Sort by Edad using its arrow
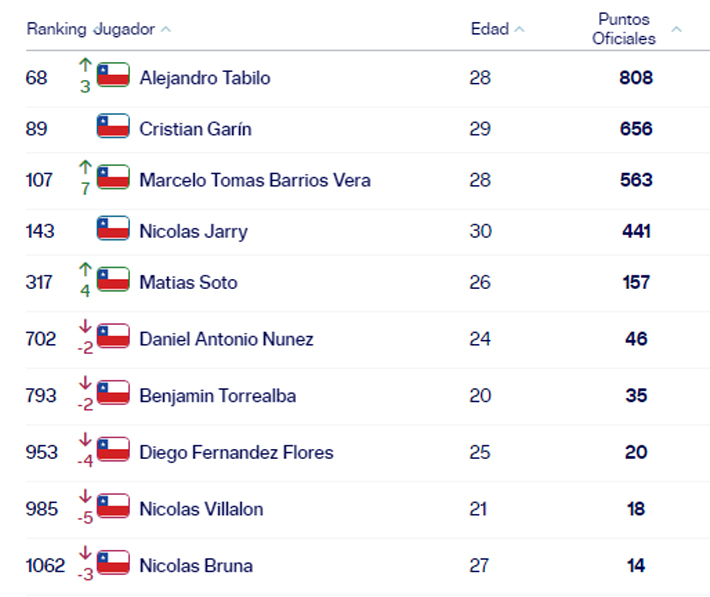710x597 pixels. coord(519,30)
